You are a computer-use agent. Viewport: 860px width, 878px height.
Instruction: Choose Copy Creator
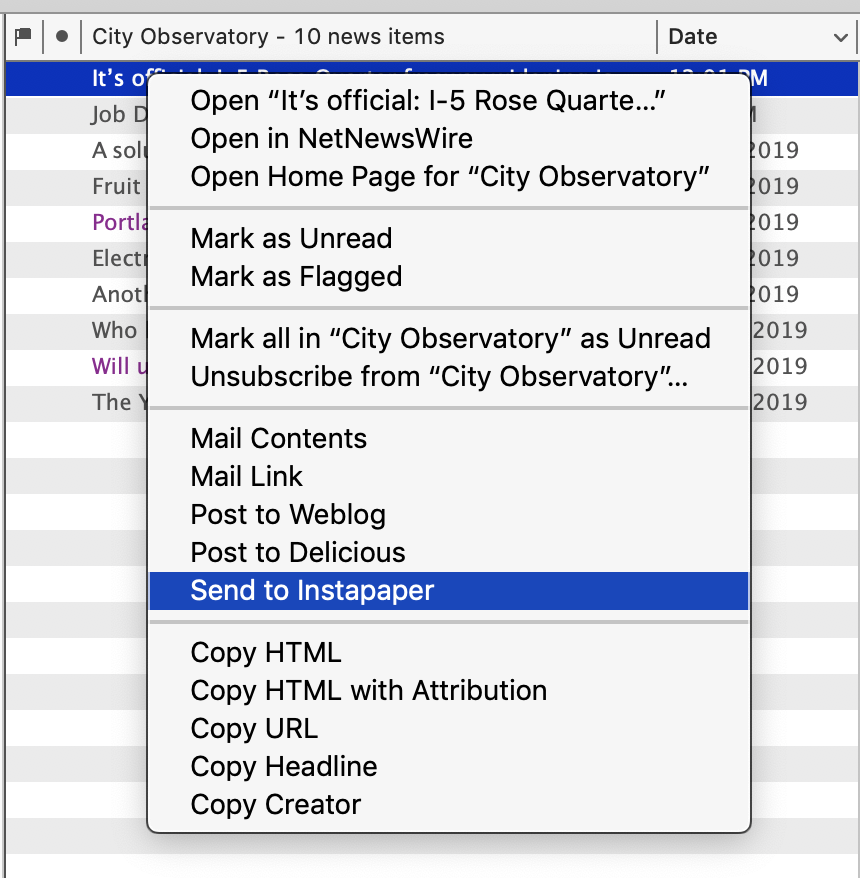448,805
